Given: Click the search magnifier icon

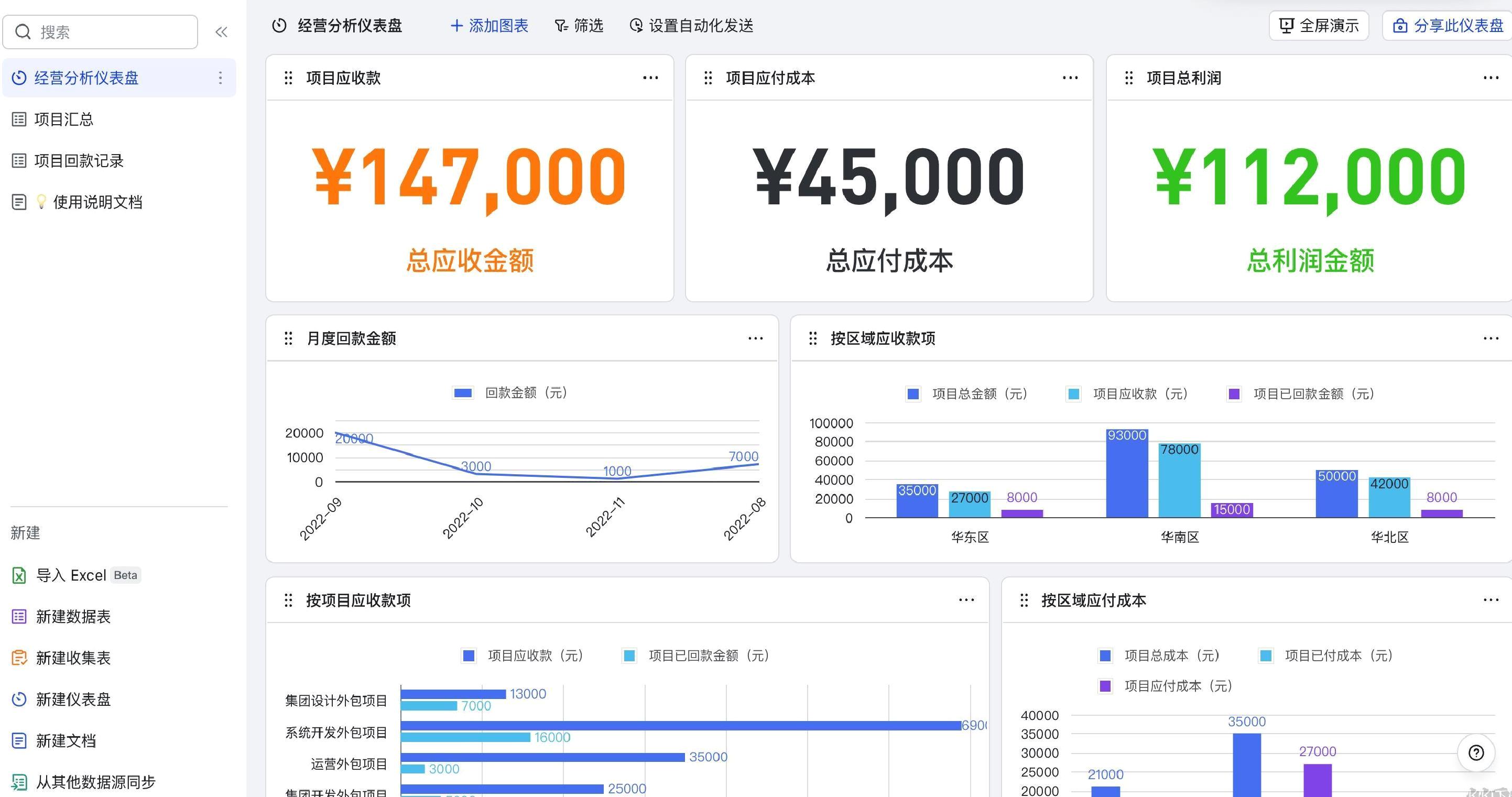Looking at the screenshot, I should click(x=23, y=31).
